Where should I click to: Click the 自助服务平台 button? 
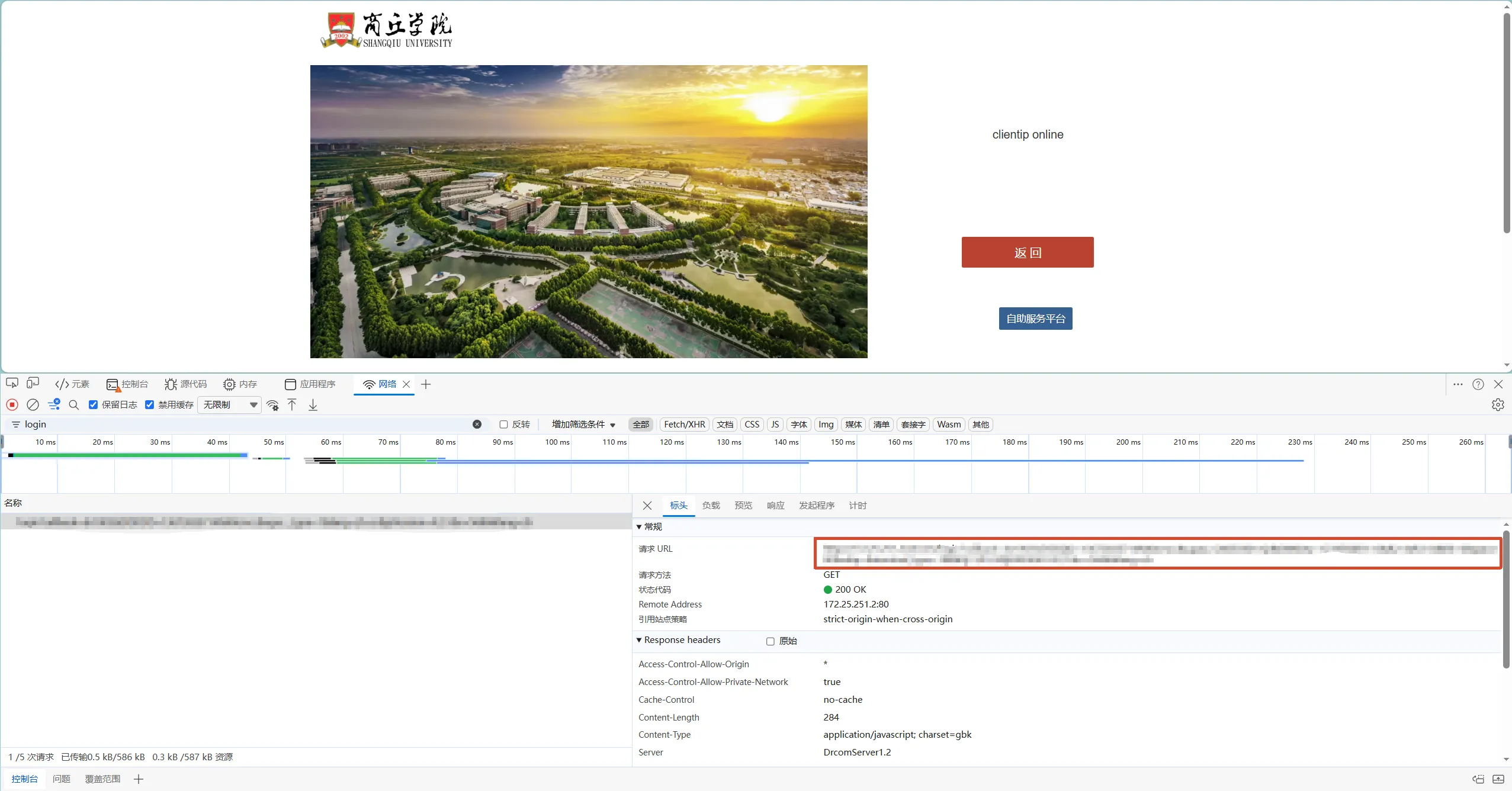1035,319
